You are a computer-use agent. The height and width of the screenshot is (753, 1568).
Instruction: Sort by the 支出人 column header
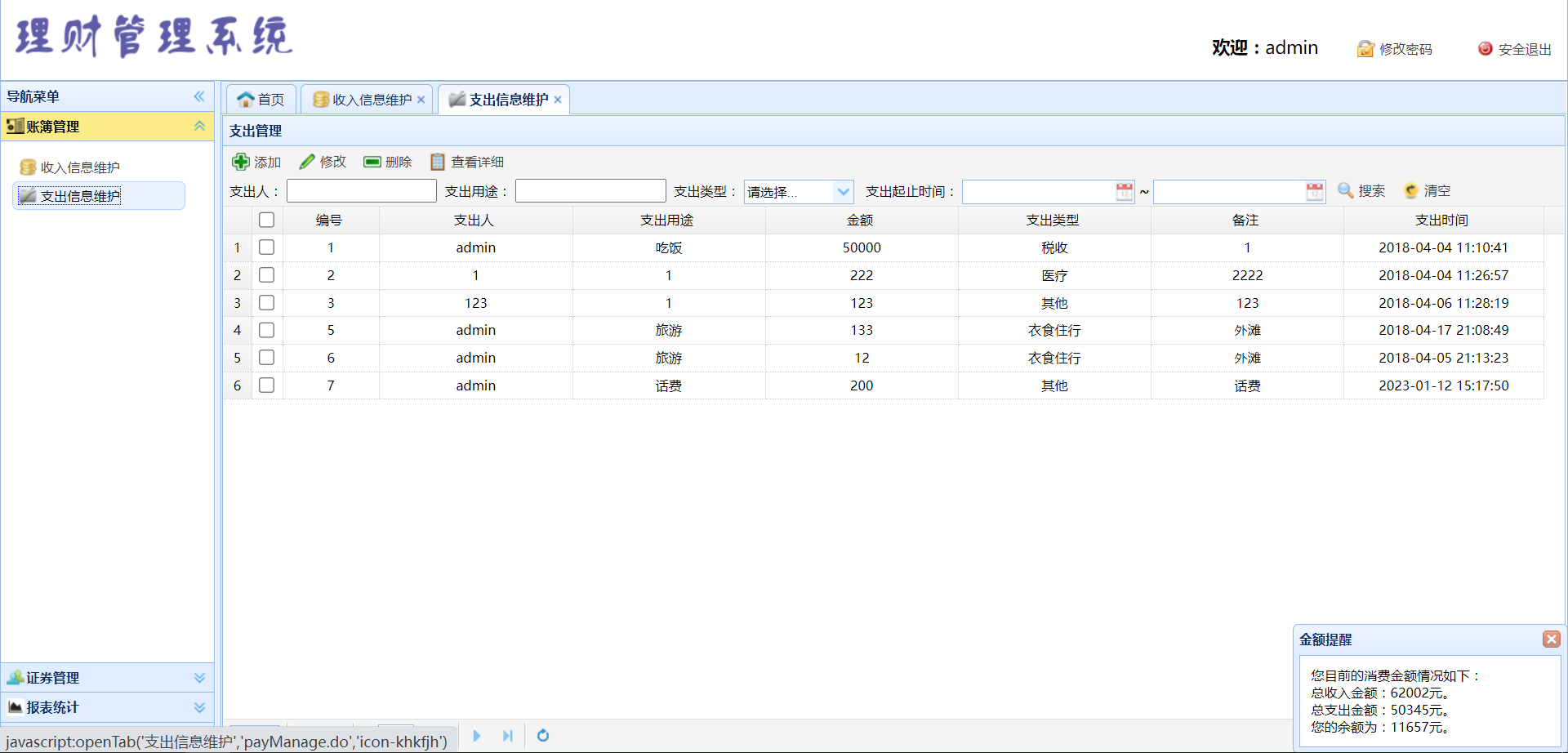pos(475,221)
